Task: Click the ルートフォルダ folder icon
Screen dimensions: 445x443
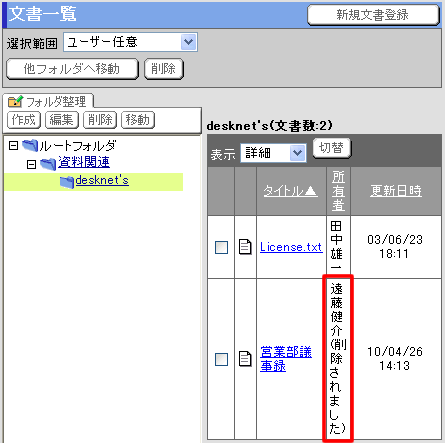Action: 30,146
